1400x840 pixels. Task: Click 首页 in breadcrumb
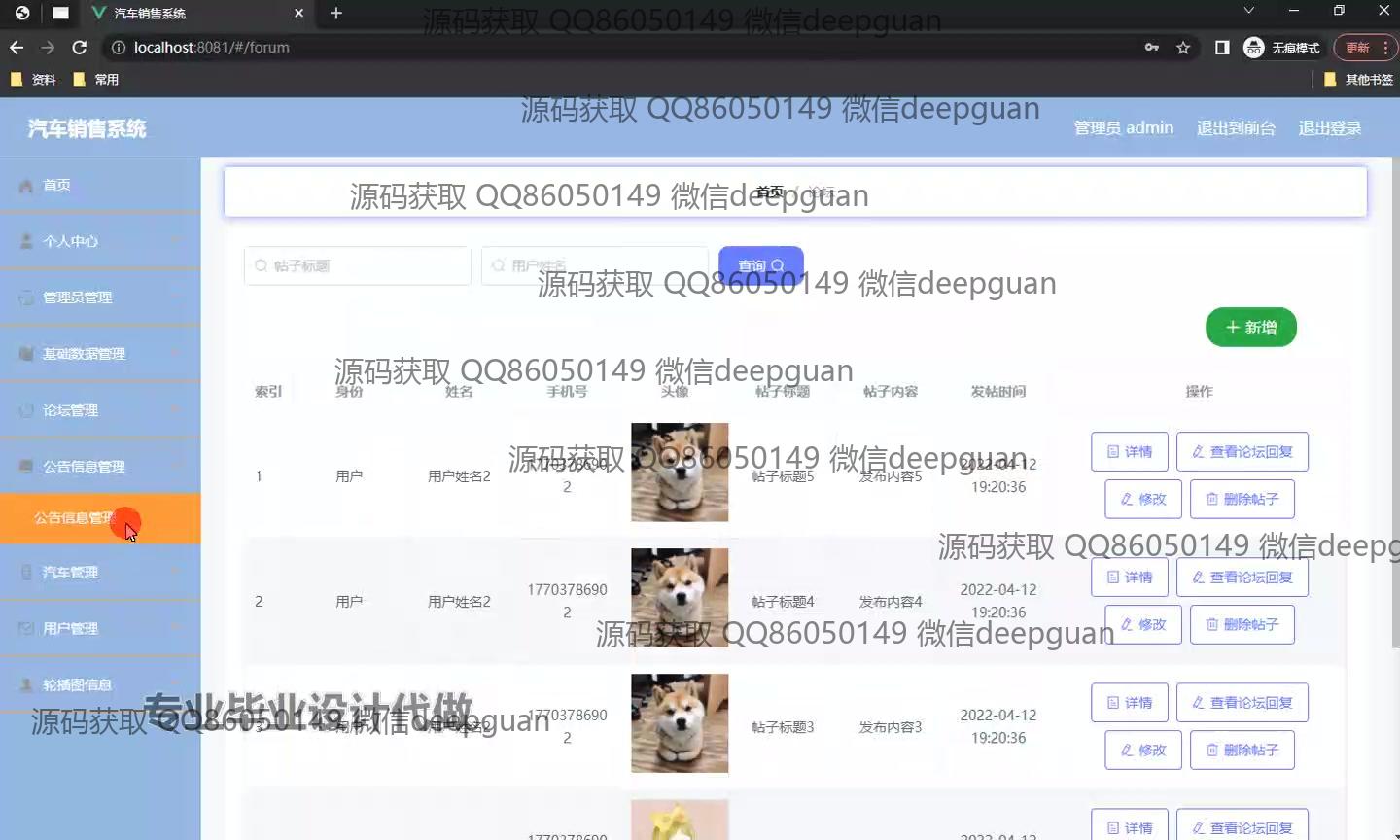coord(770,192)
